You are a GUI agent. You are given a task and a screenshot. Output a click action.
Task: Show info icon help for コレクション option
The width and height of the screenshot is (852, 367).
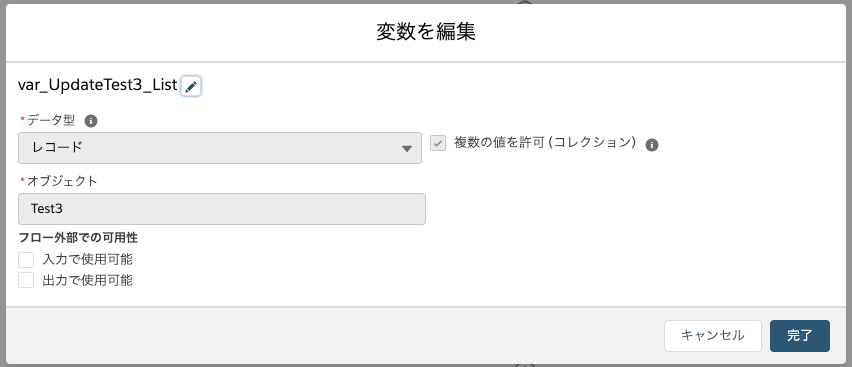[652, 145]
